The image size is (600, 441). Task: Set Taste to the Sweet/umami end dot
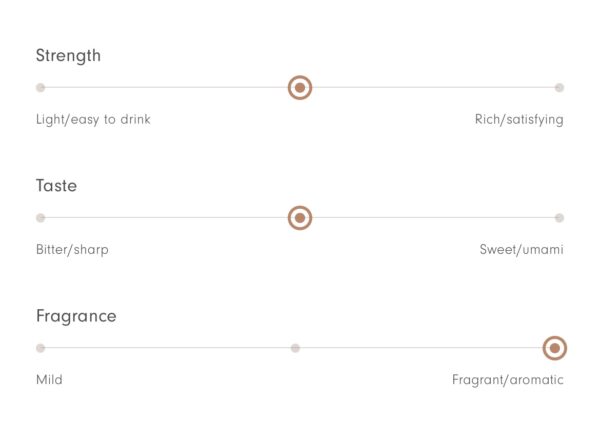[x=559, y=218]
